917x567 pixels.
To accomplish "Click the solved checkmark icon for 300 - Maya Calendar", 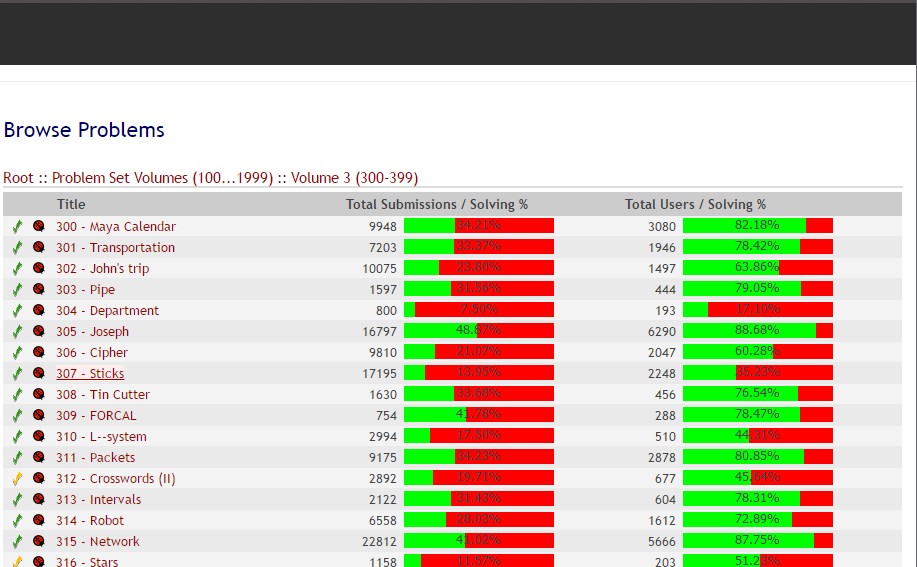I will [18, 226].
